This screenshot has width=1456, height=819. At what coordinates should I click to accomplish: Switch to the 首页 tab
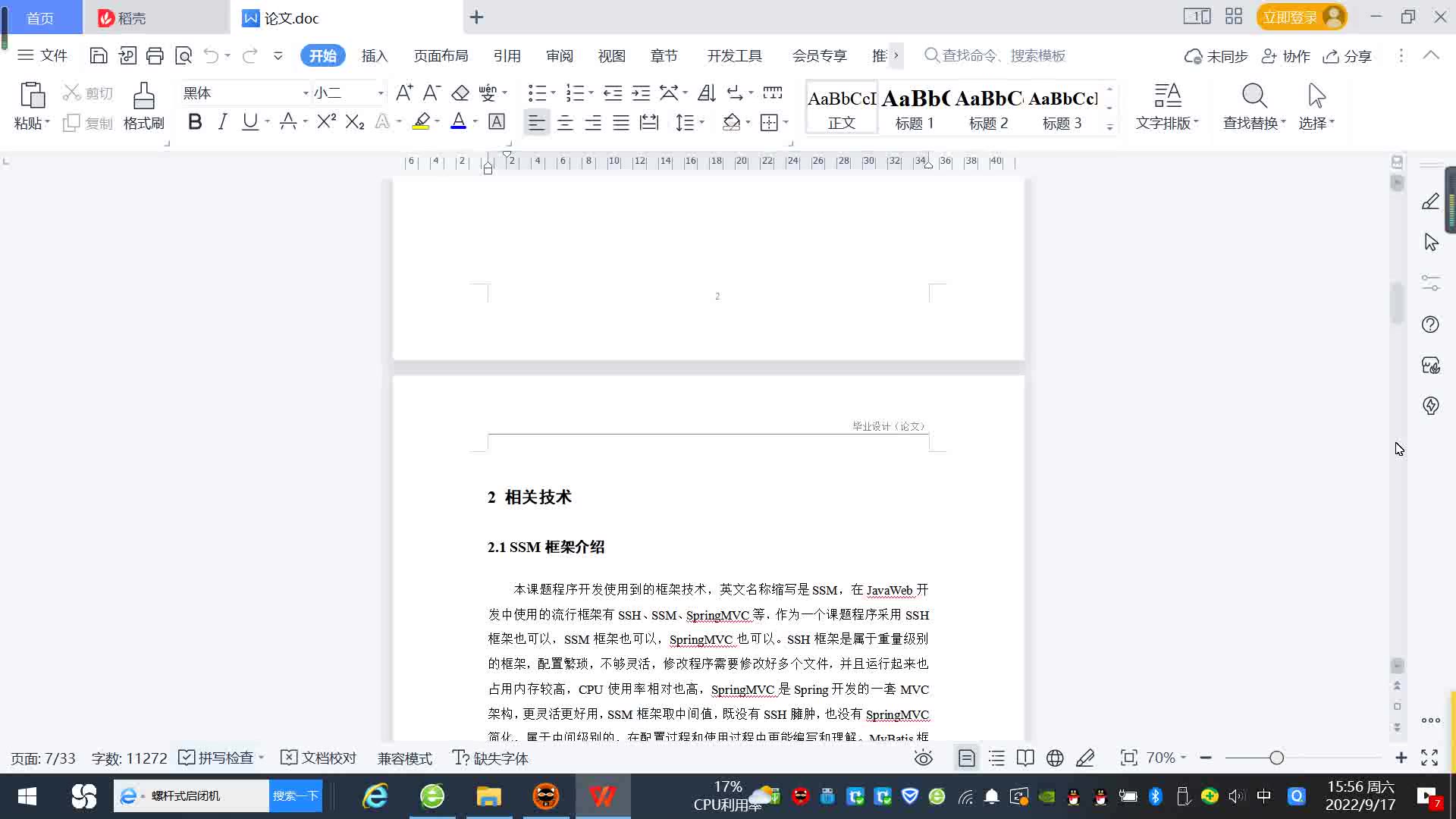(x=41, y=17)
